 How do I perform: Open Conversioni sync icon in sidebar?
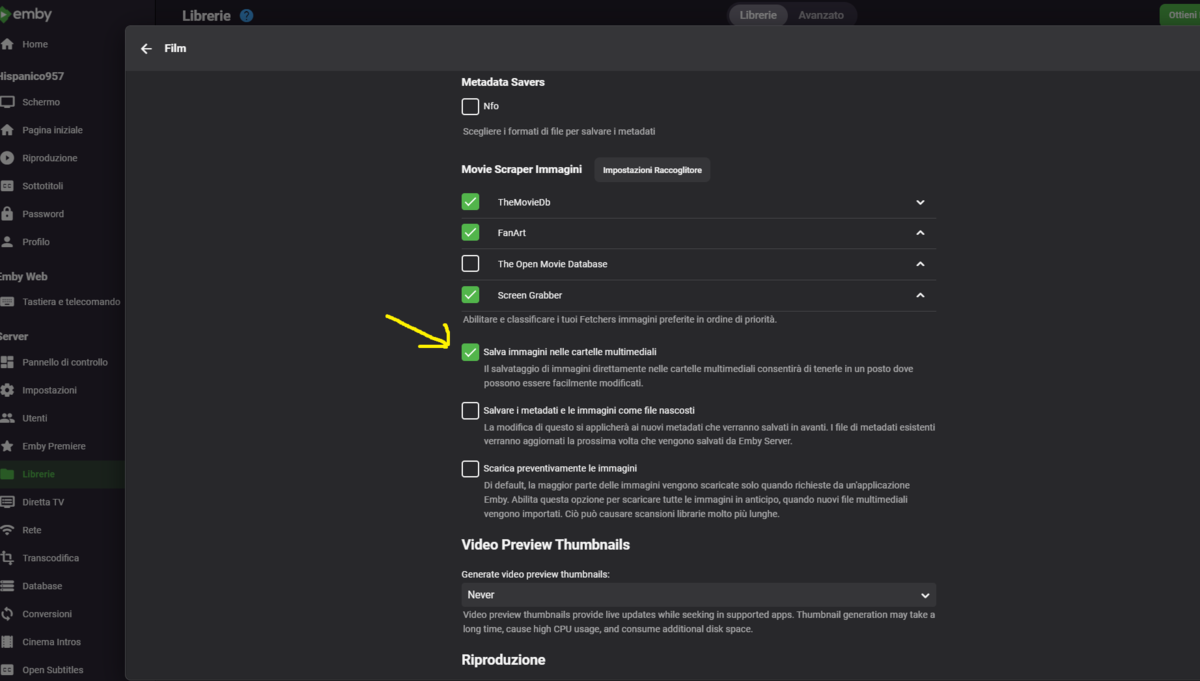(8, 614)
